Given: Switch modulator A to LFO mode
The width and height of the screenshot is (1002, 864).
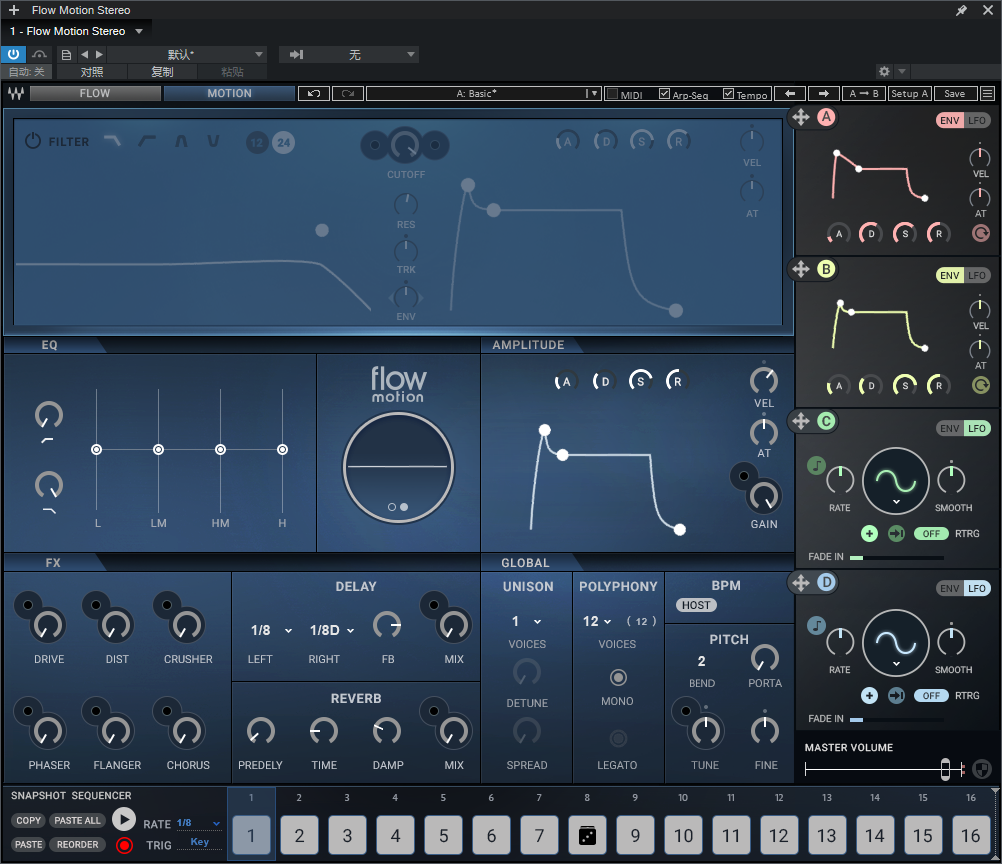Looking at the screenshot, I should pos(976,120).
